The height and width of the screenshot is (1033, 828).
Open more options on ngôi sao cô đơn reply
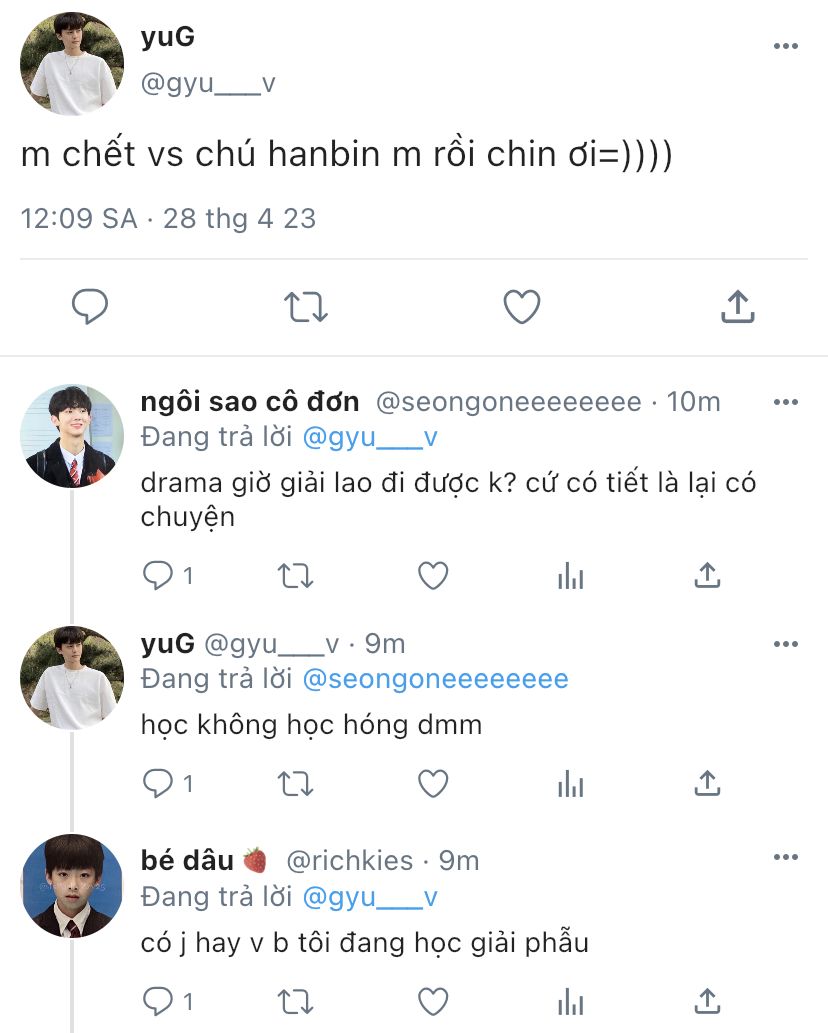click(786, 402)
